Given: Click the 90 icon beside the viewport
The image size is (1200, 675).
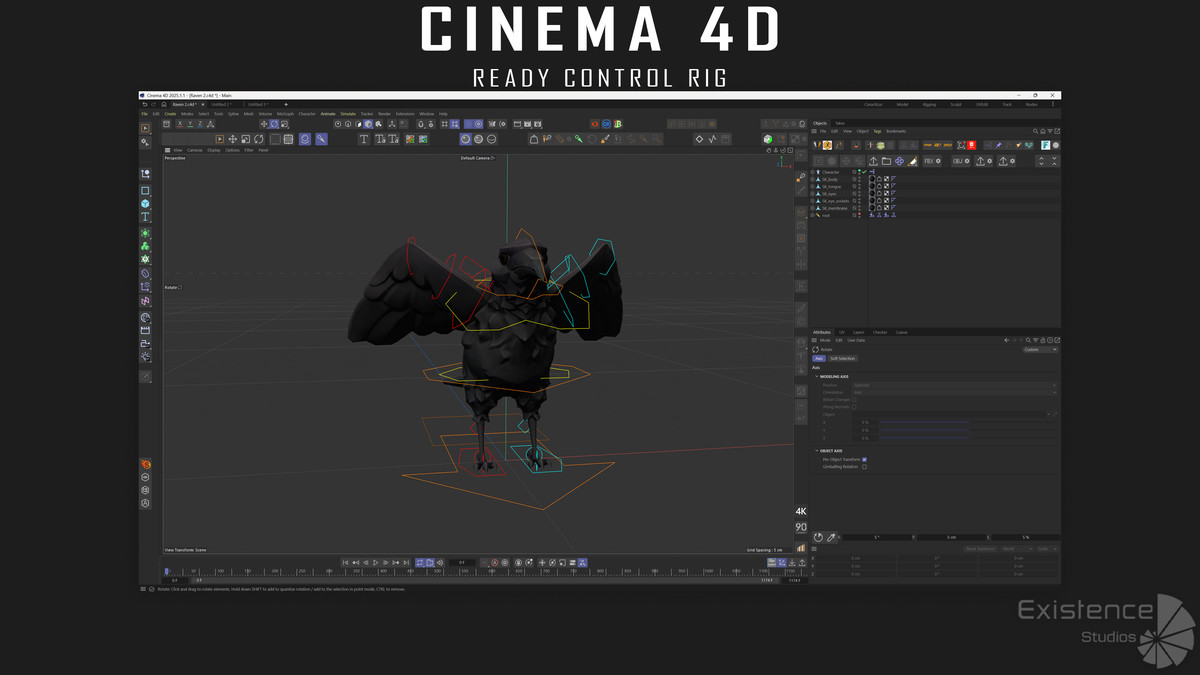Looking at the screenshot, I should [x=801, y=527].
